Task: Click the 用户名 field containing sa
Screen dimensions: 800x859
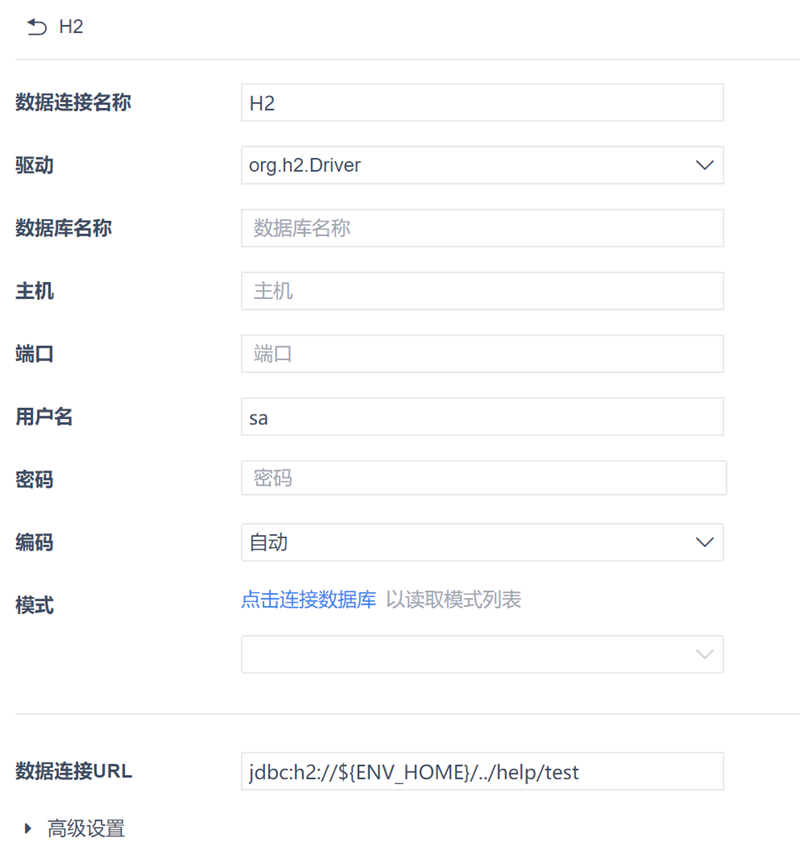Action: point(482,417)
